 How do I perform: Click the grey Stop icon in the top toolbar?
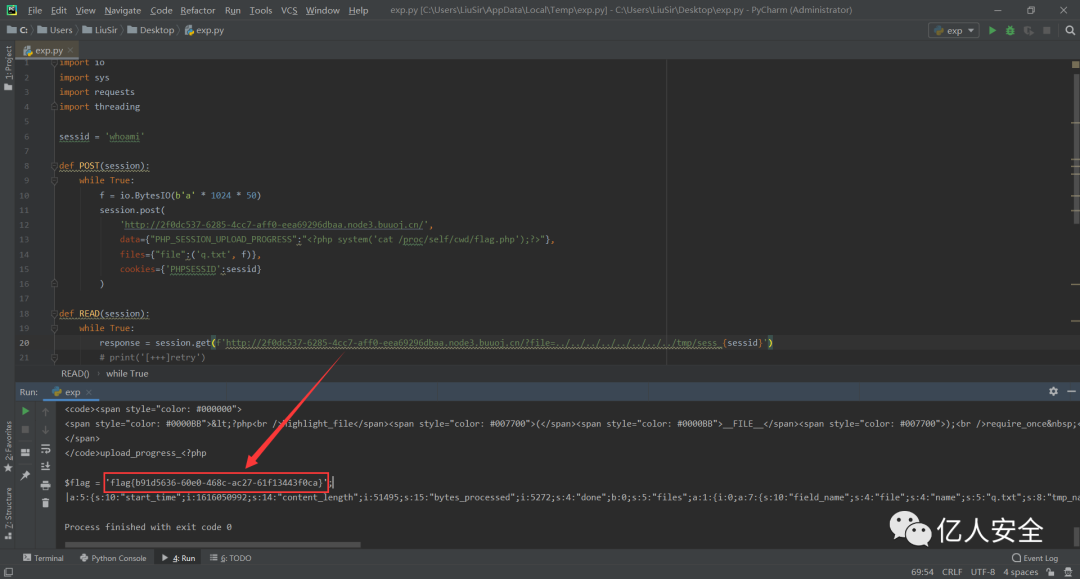click(1047, 30)
